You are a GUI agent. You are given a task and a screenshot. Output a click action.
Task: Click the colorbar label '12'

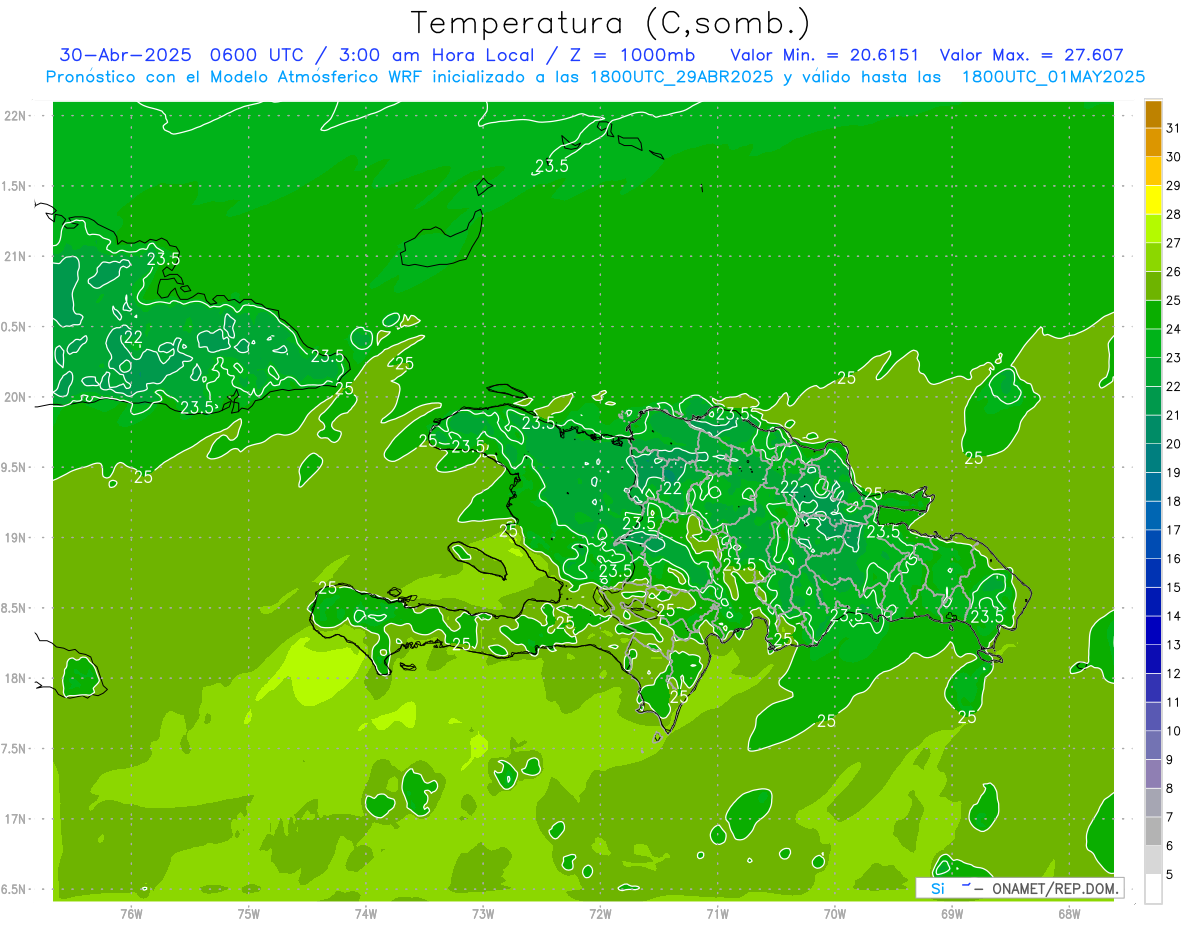point(1174,673)
